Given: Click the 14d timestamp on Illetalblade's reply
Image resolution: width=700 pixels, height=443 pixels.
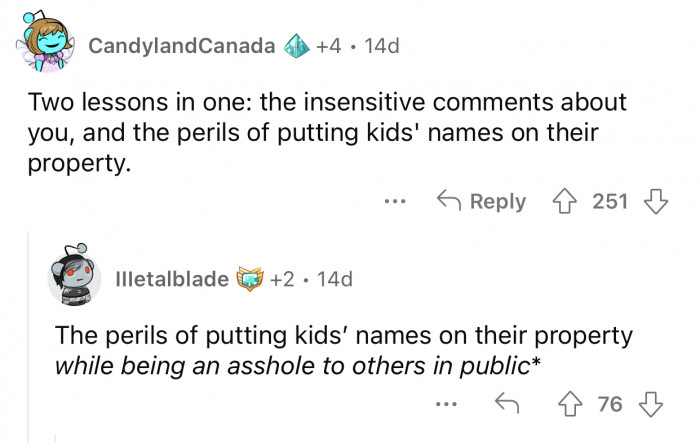Looking at the screenshot, I should pyautogui.click(x=333, y=279).
